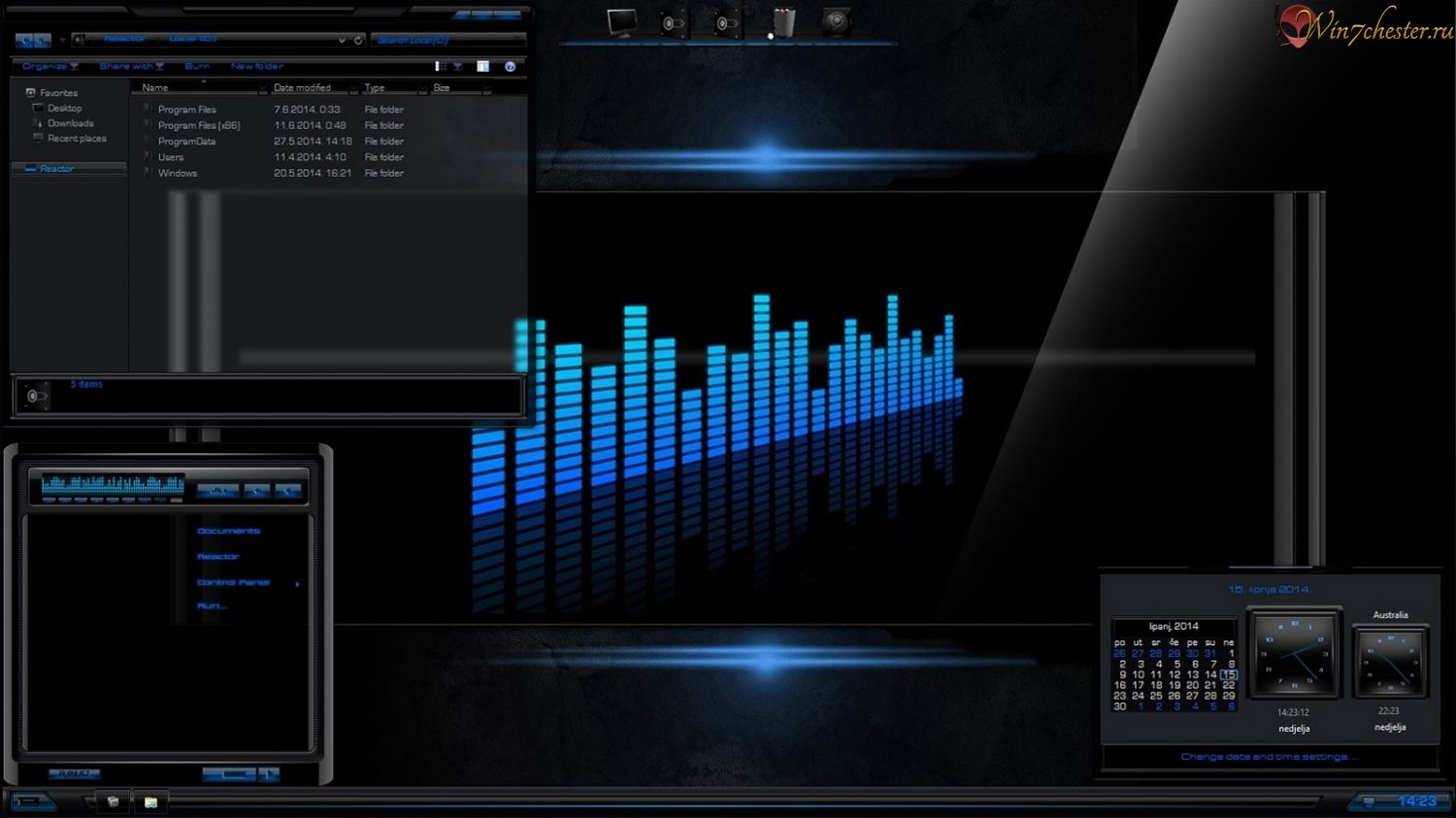The image size is (1456, 818).
Task: Click Local (C:) address segment
Action: tap(192, 39)
